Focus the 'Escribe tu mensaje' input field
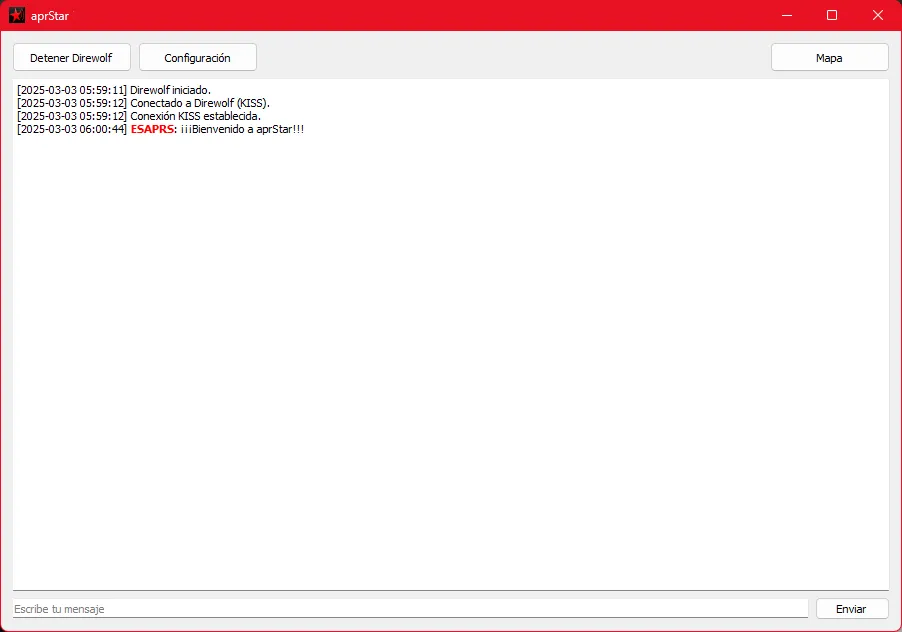Image resolution: width=902 pixels, height=632 pixels. [410, 609]
